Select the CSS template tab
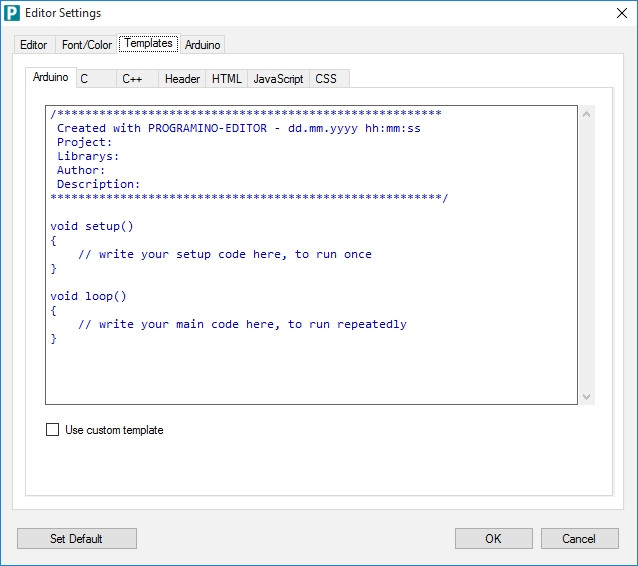This screenshot has width=638, height=566. pos(329,79)
